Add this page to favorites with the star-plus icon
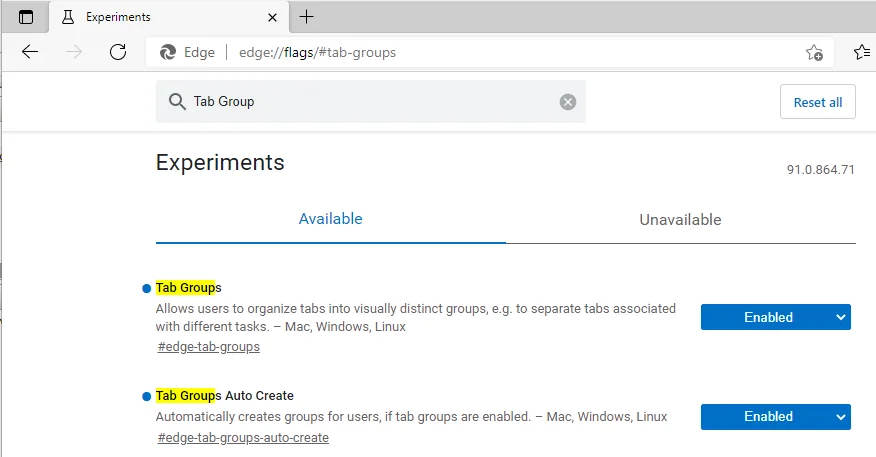876x457 pixels. 814,53
